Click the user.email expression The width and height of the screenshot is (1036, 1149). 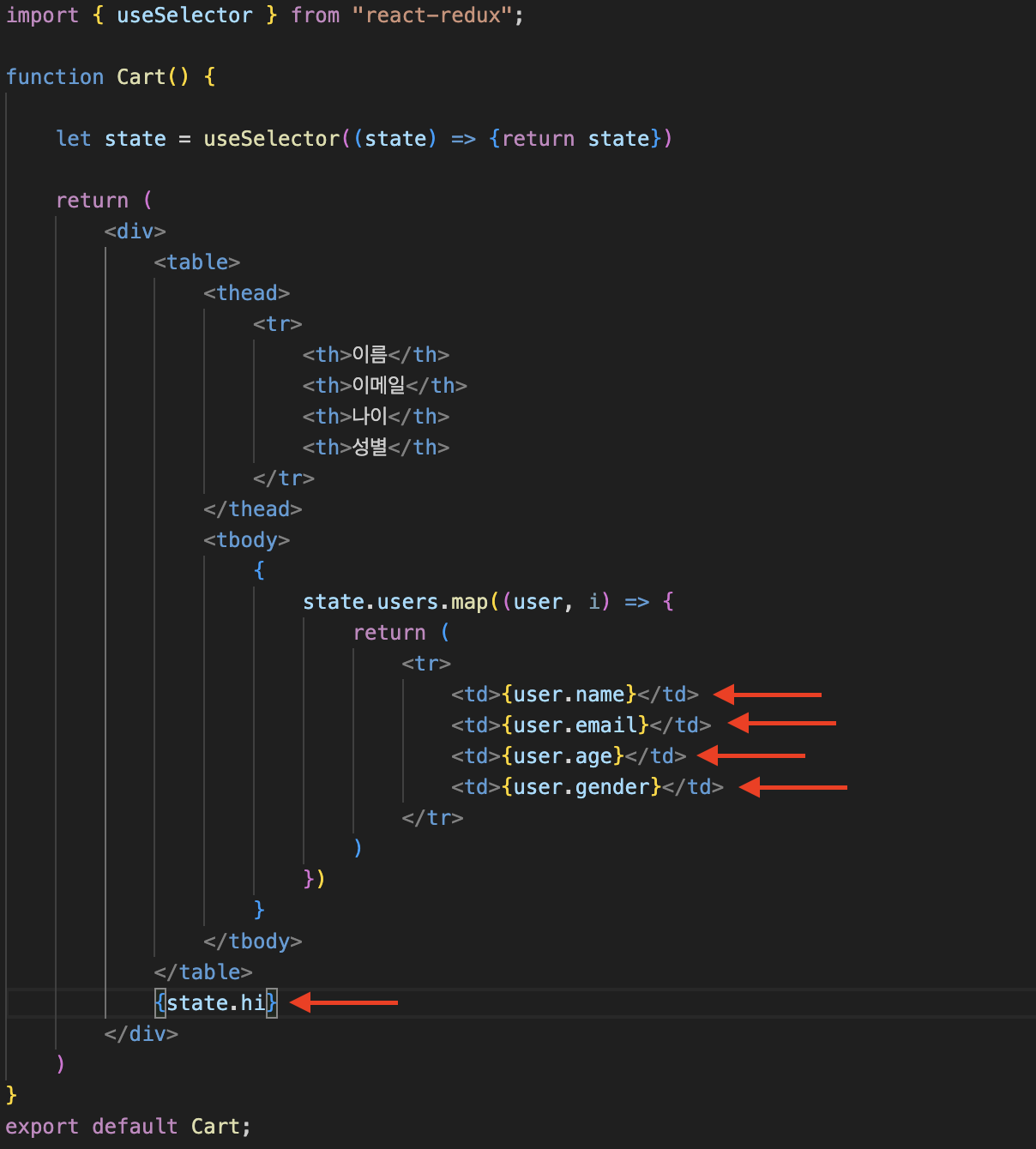[575, 725]
